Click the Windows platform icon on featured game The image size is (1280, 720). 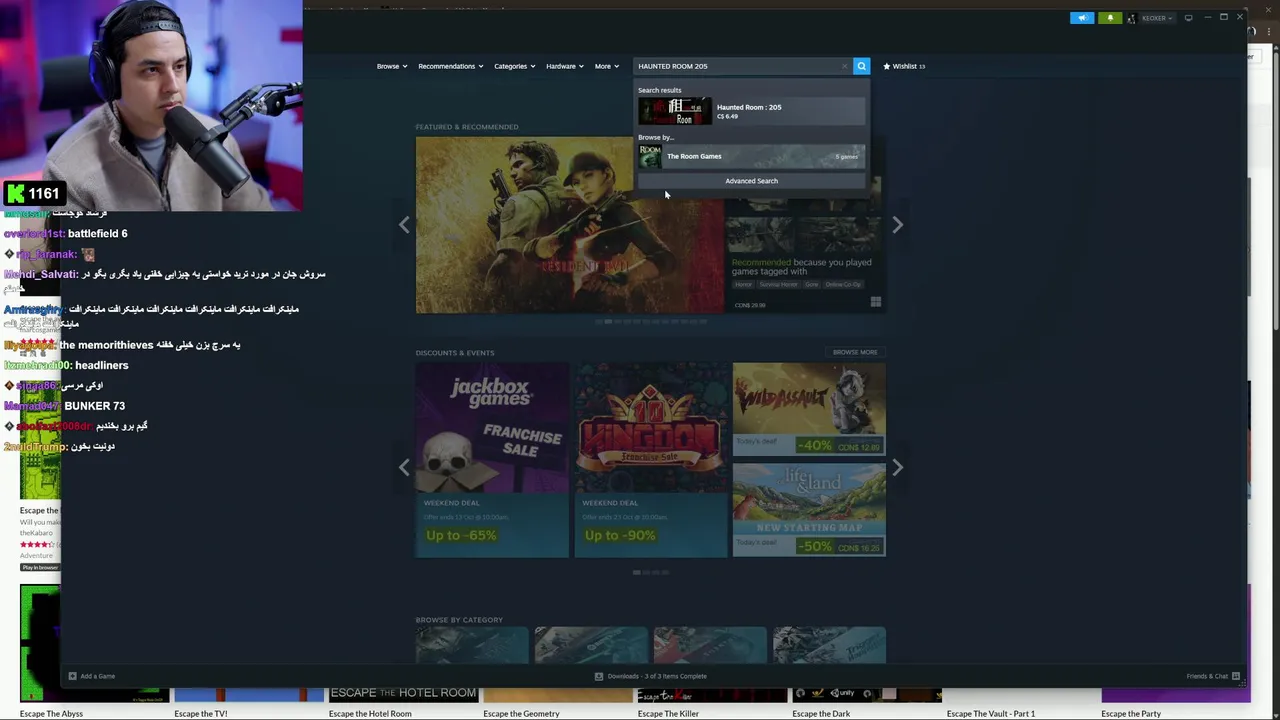(x=876, y=302)
